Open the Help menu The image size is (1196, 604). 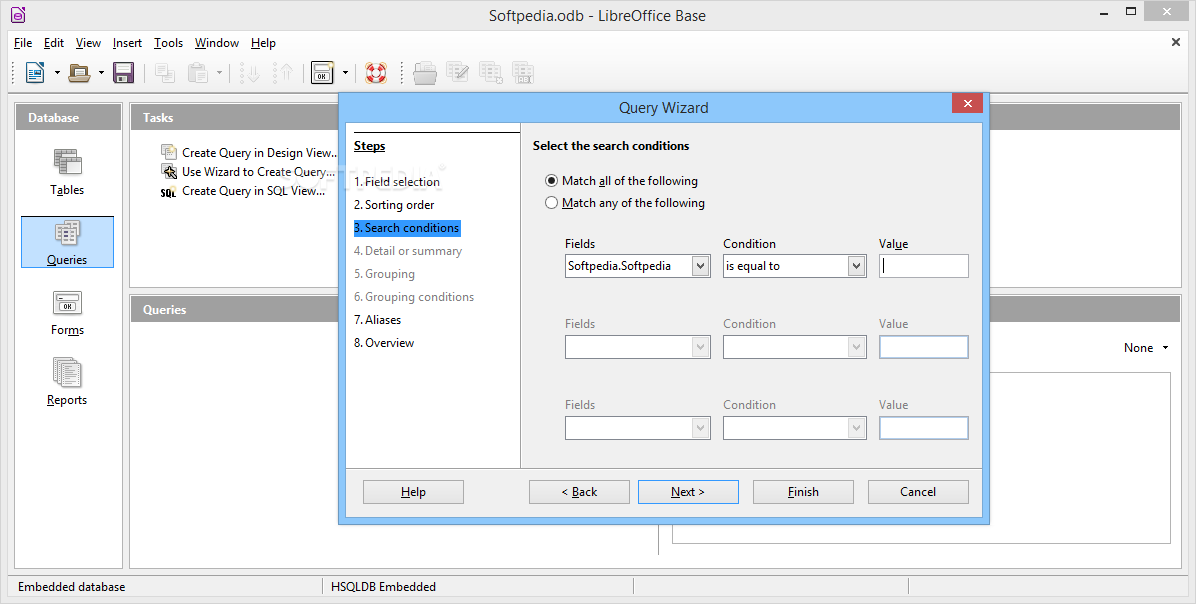263,43
